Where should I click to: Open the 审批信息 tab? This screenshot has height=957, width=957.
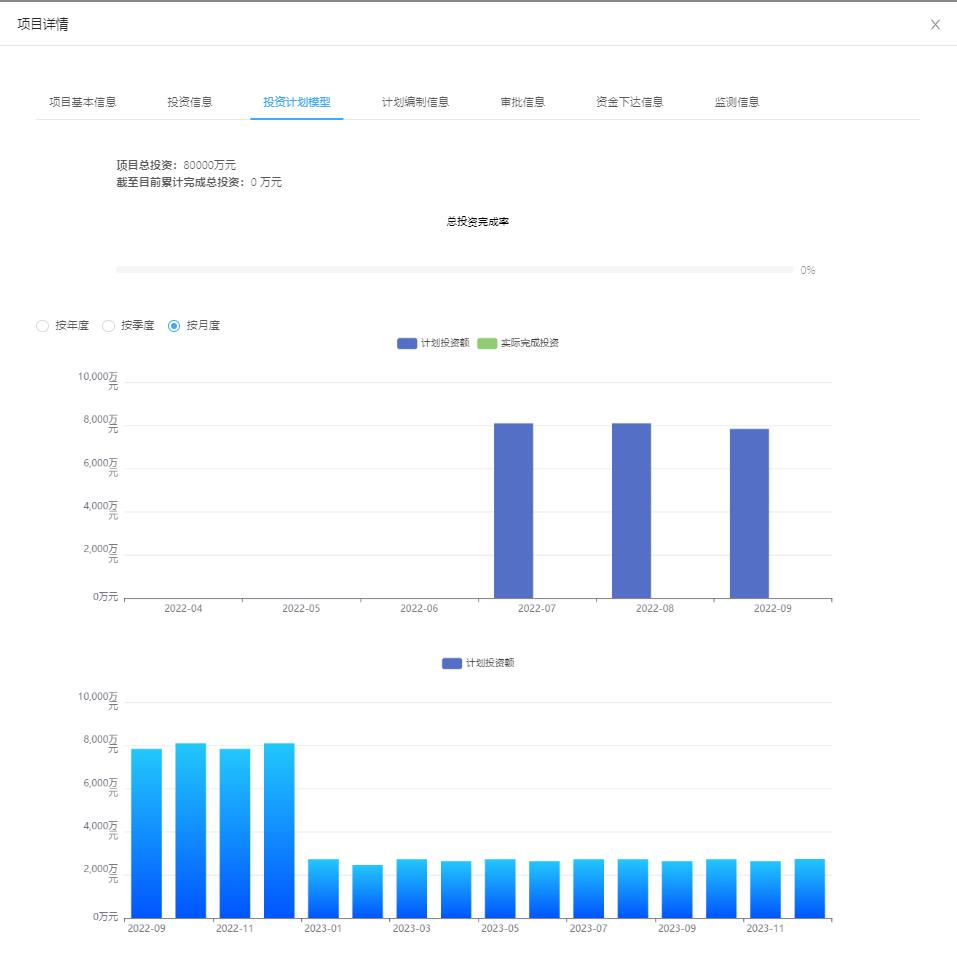pyautogui.click(x=523, y=102)
